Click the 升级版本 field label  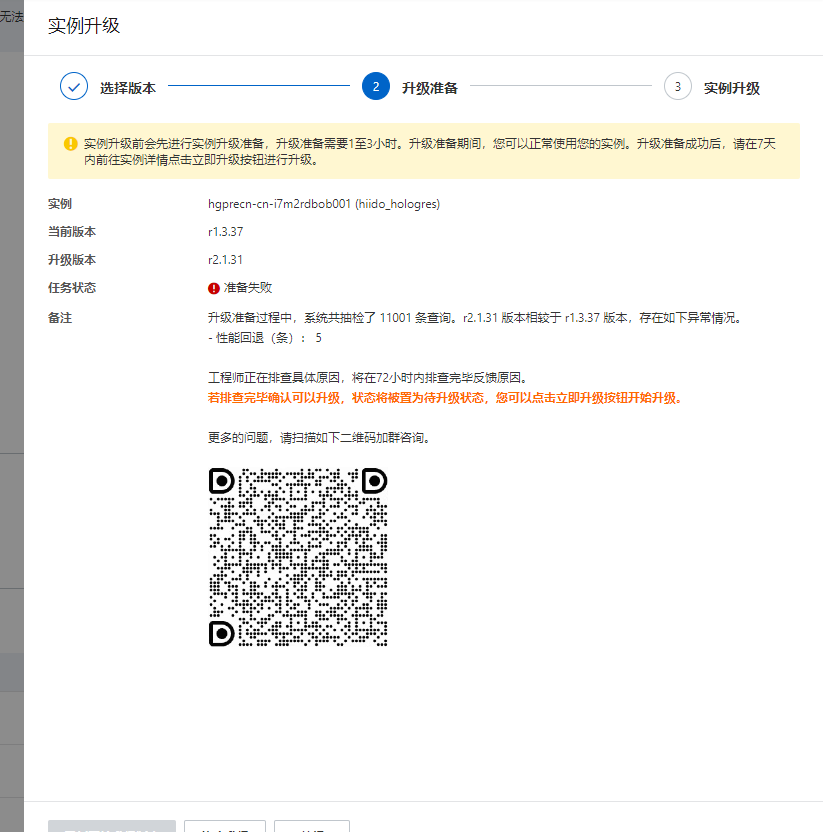(72, 260)
